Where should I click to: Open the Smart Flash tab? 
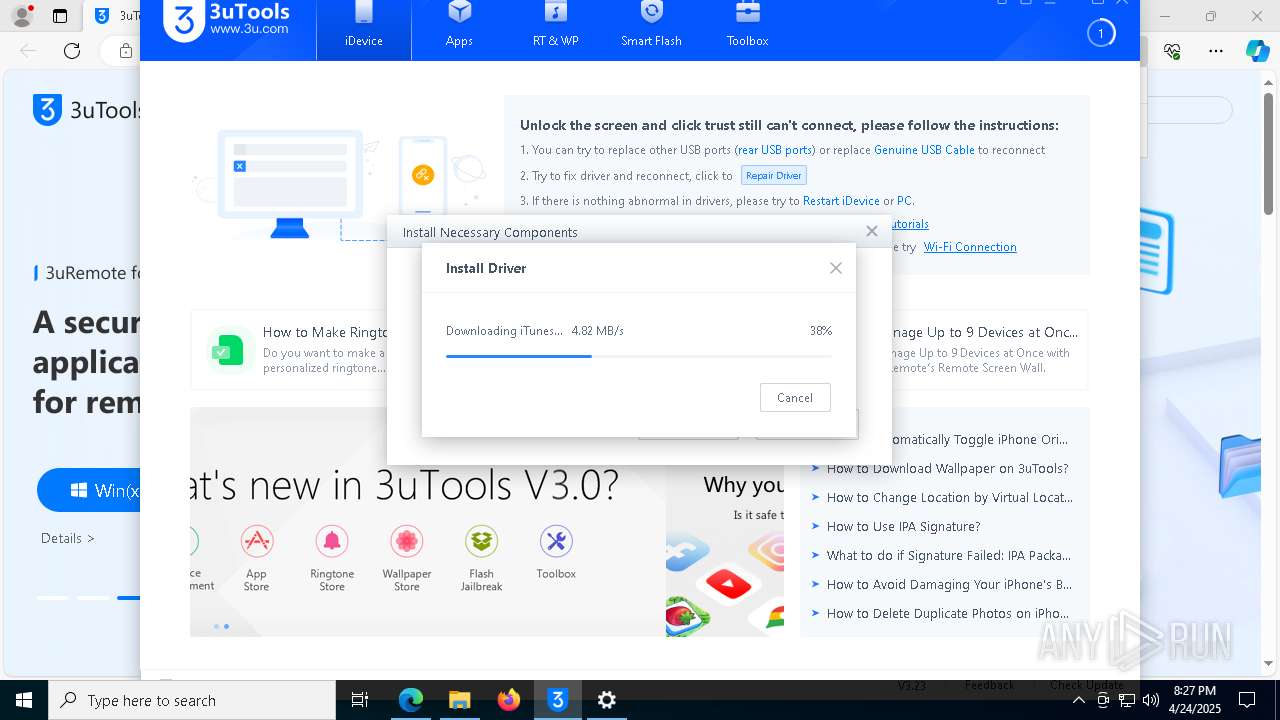pos(651,27)
